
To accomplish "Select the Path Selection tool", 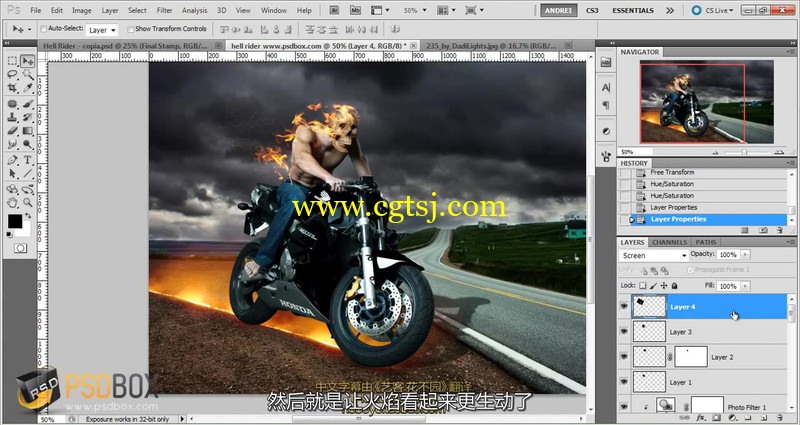I will click(x=13, y=173).
